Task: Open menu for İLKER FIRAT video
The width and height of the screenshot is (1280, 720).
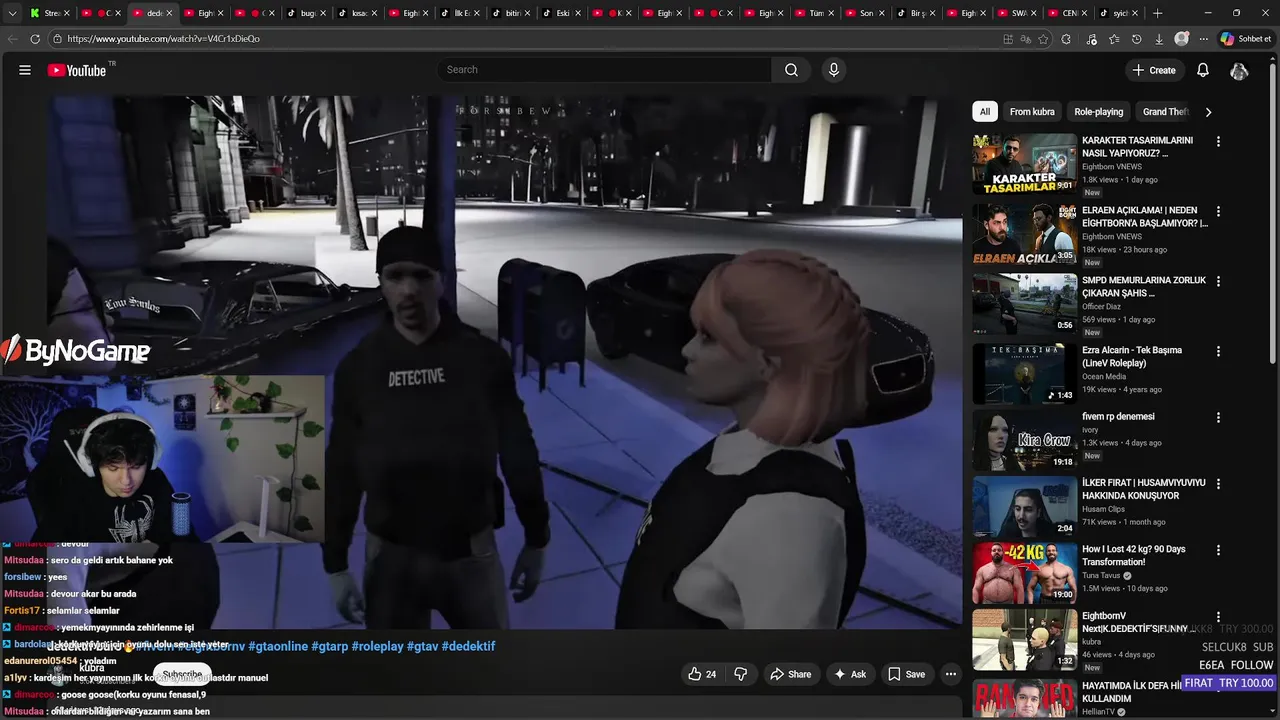Action: [1218, 484]
